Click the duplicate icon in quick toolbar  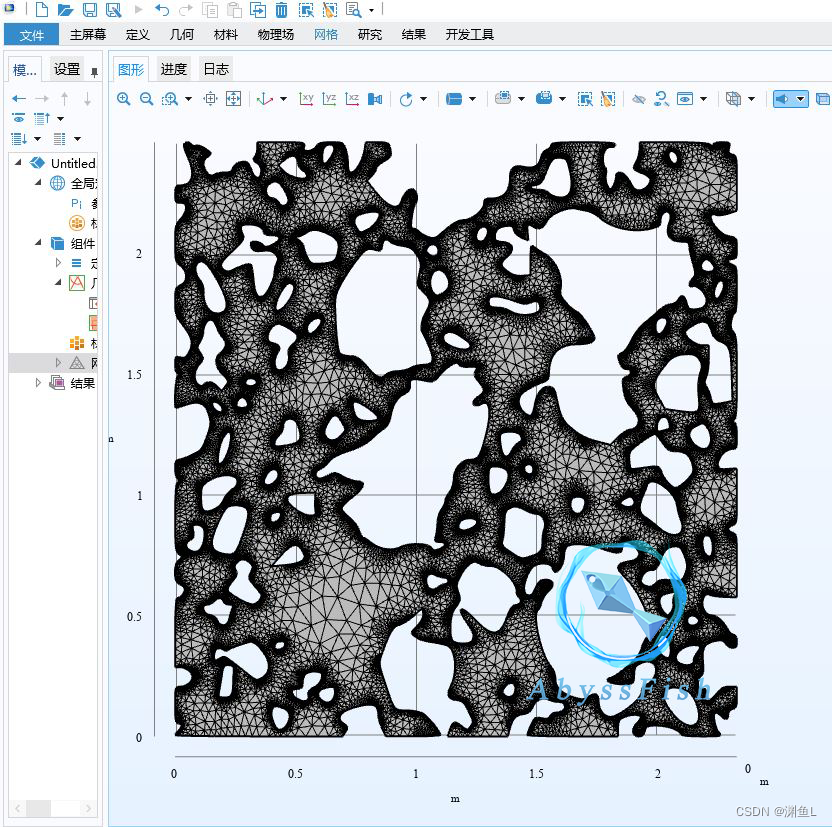coord(258,10)
